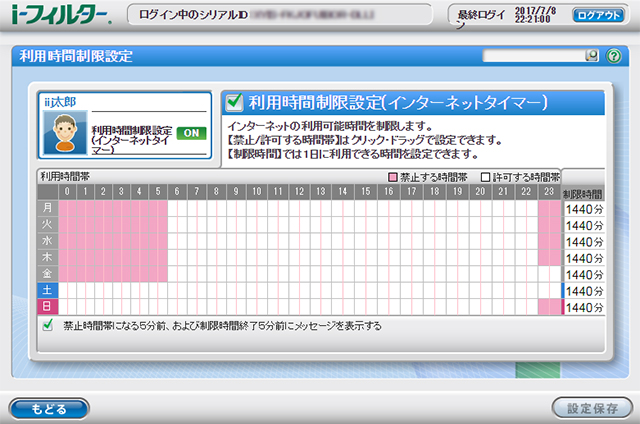The width and height of the screenshot is (640, 424).
Task: Click the pink 禁止する時間帯 legend square
Action: (395, 176)
